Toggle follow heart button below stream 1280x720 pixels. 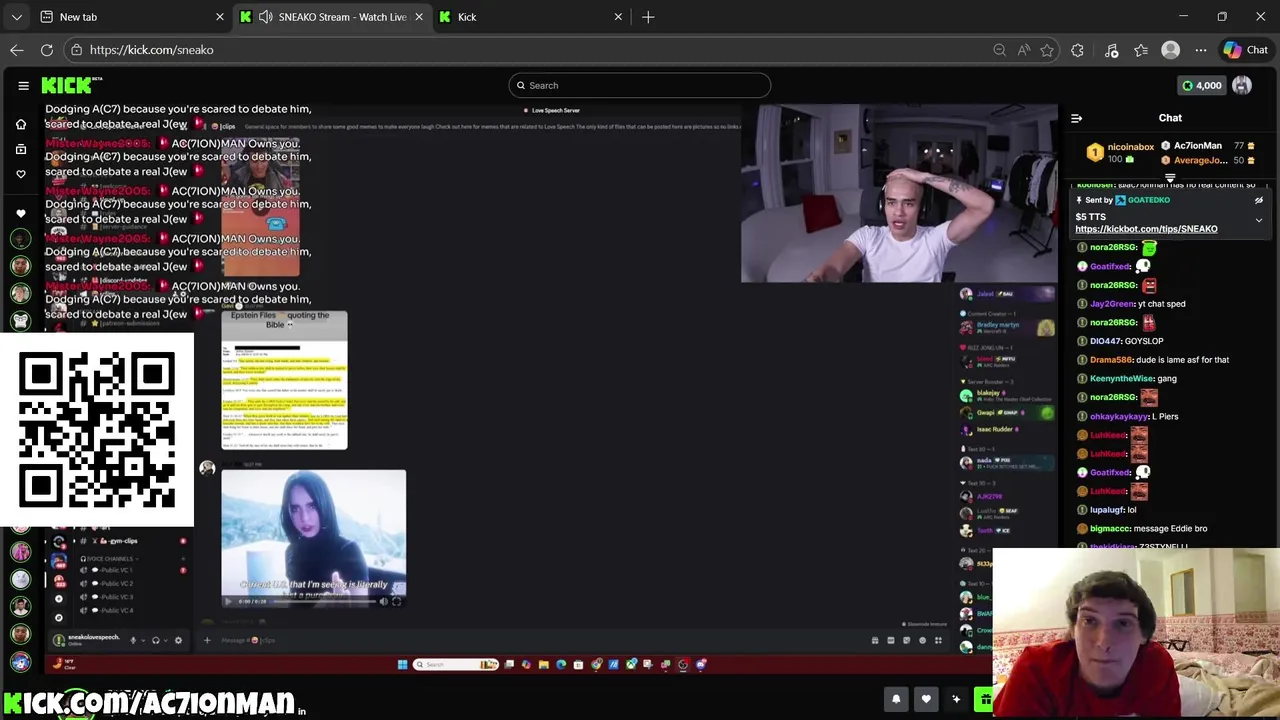pyautogui.click(x=926, y=700)
